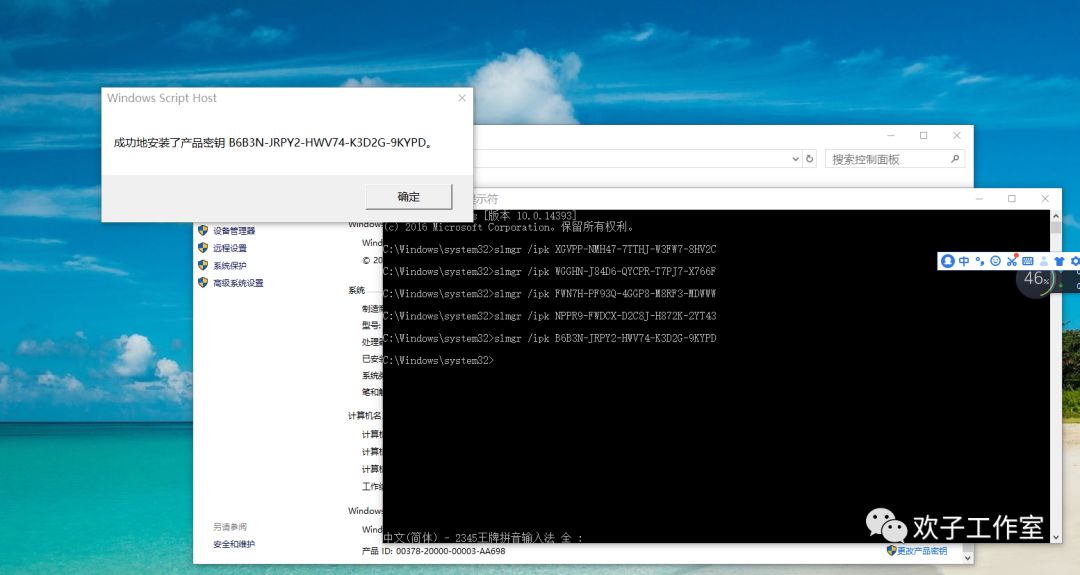Open the emoji smiley on IME bar
This screenshot has height=575, width=1080.
[x=995, y=261]
